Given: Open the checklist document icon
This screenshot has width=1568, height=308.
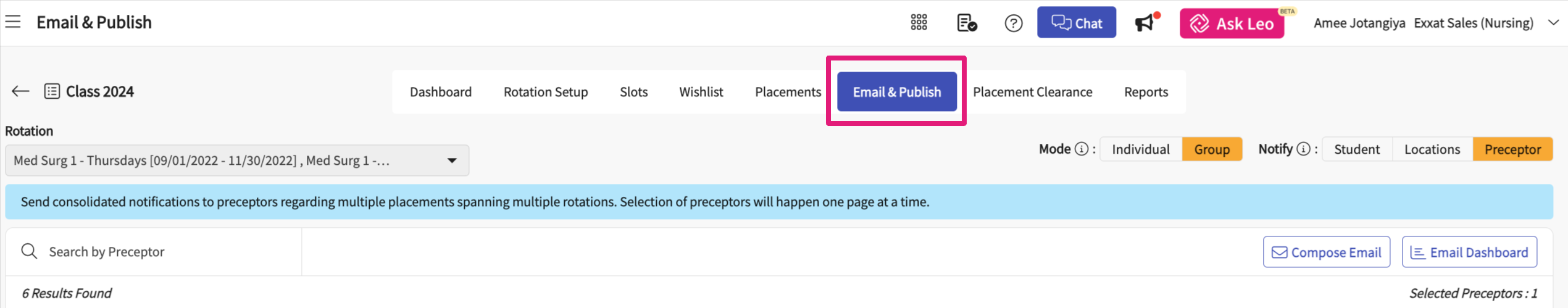Looking at the screenshot, I should (966, 23).
